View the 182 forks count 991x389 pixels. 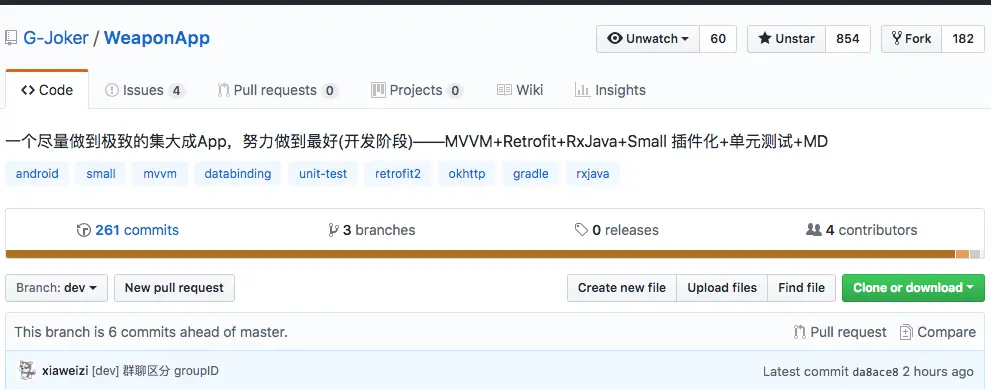(x=963, y=39)
